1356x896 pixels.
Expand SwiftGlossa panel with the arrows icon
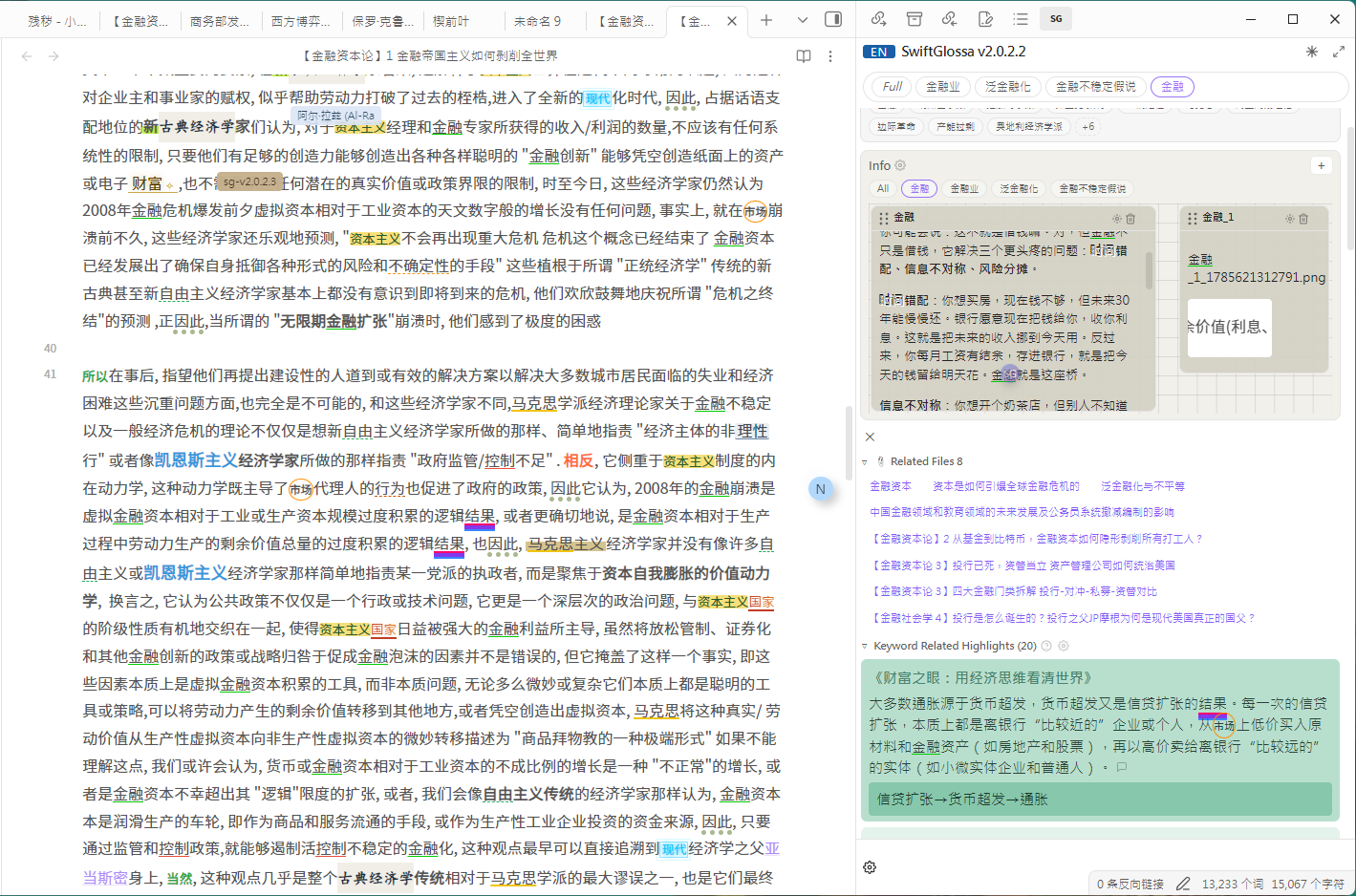pos(1338,52)
